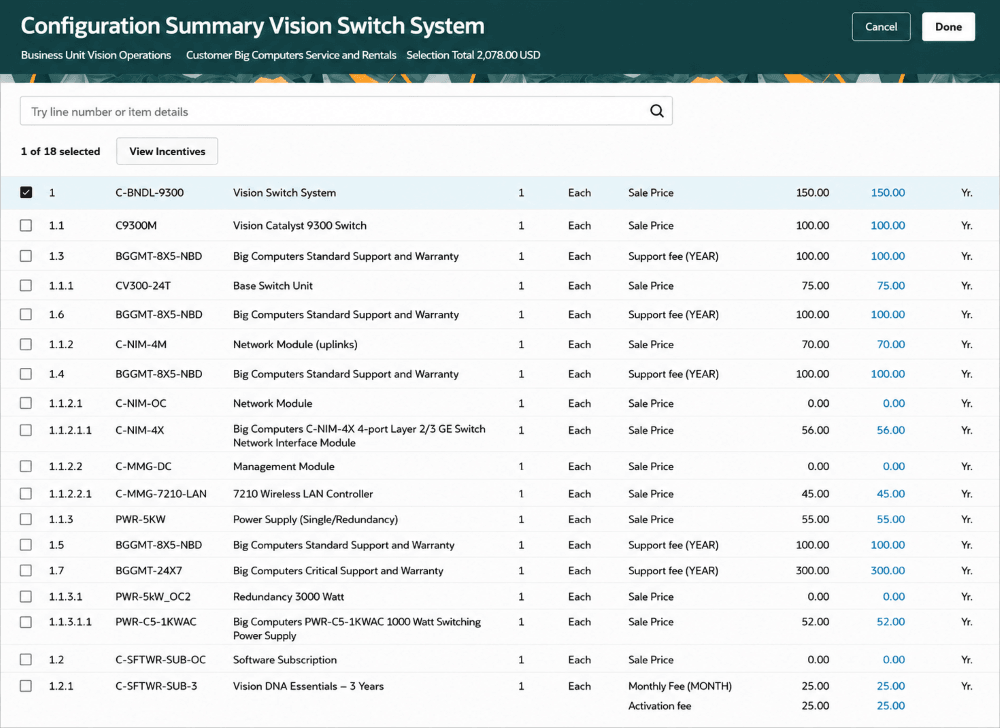Click 'Support fee (YEAR)' in line 1.3
This screenshot has width=1000, height=728.
(673, 256)
